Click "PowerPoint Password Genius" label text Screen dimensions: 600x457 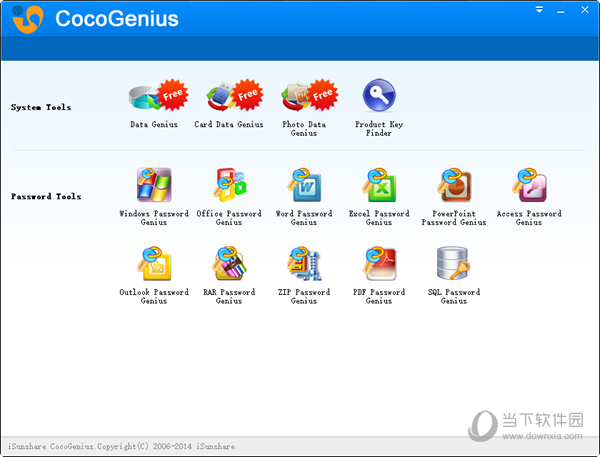coord(454,218)
